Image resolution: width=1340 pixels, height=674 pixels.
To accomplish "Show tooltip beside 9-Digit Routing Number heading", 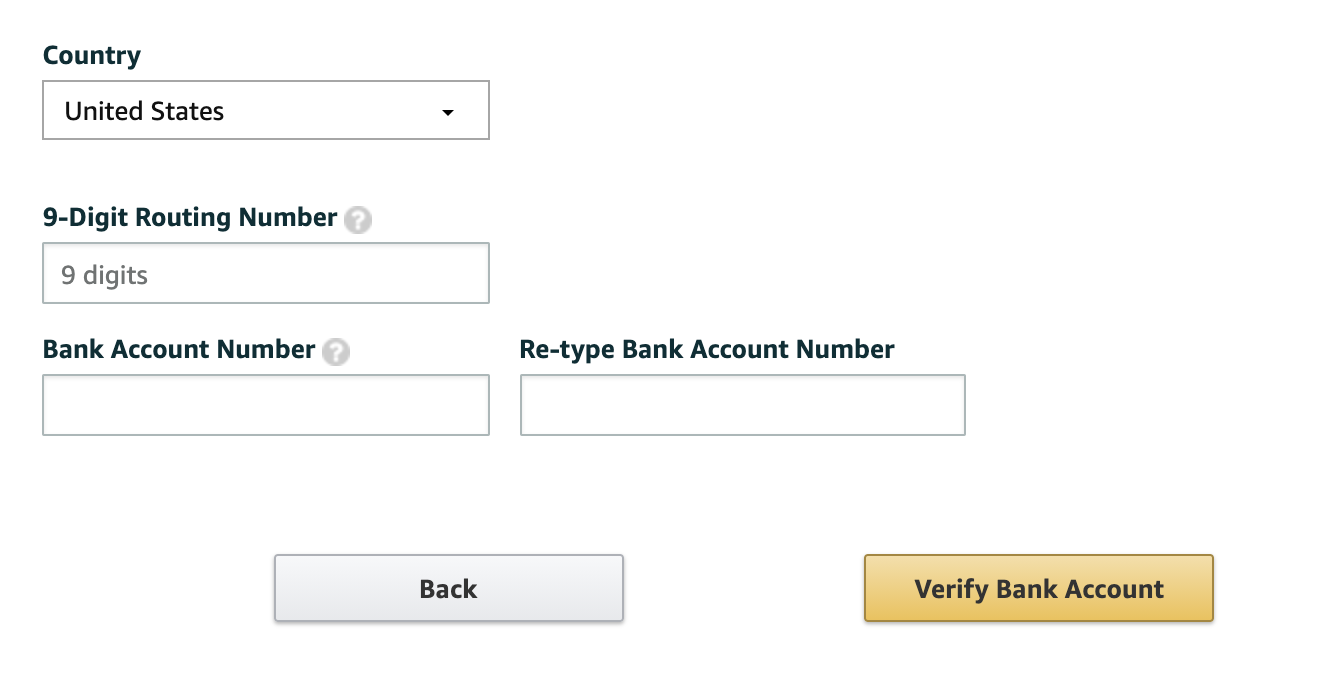I will (x=357, y=220).
